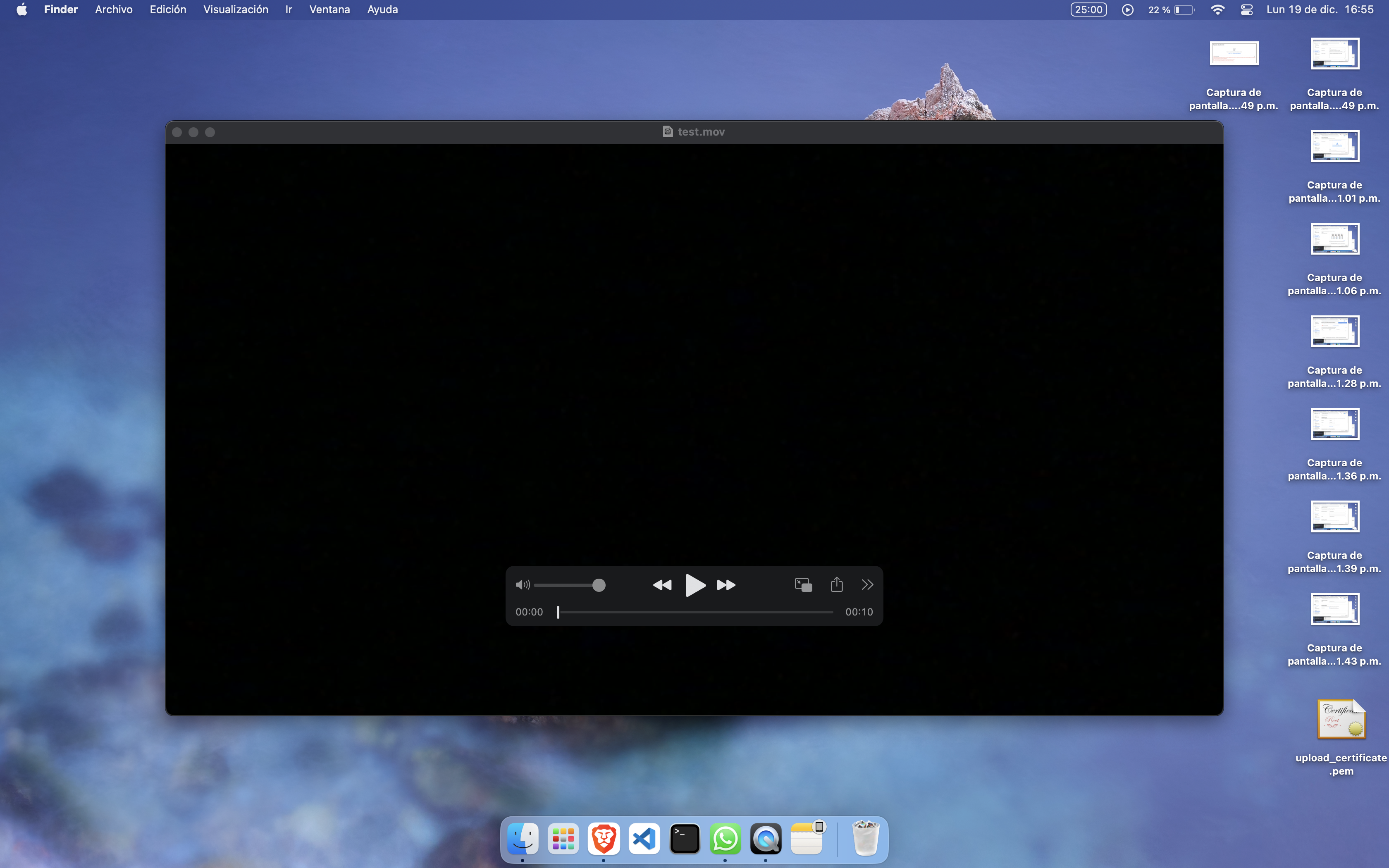Click QuickTime Player icon in Dock
The height and width of the screenshot is (868, 1389).
(766, 839)
